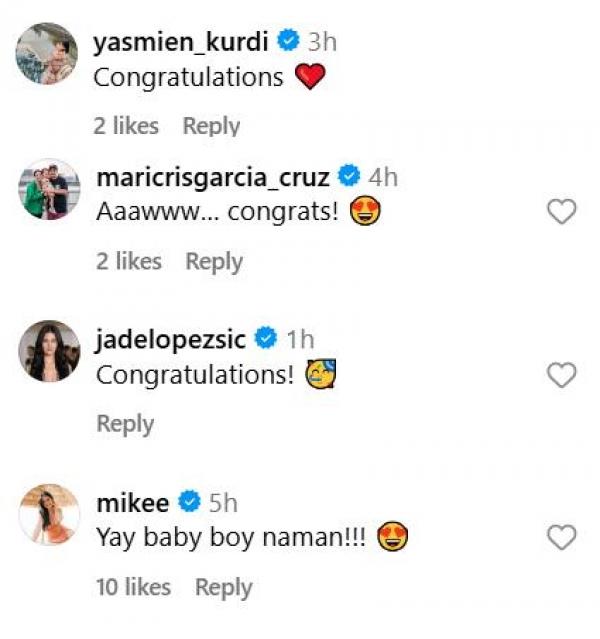Viewport: 600px width, 639px height.
Task: Click yasmien_kurdi's verified badge
Action: click(x=290, y=42)
